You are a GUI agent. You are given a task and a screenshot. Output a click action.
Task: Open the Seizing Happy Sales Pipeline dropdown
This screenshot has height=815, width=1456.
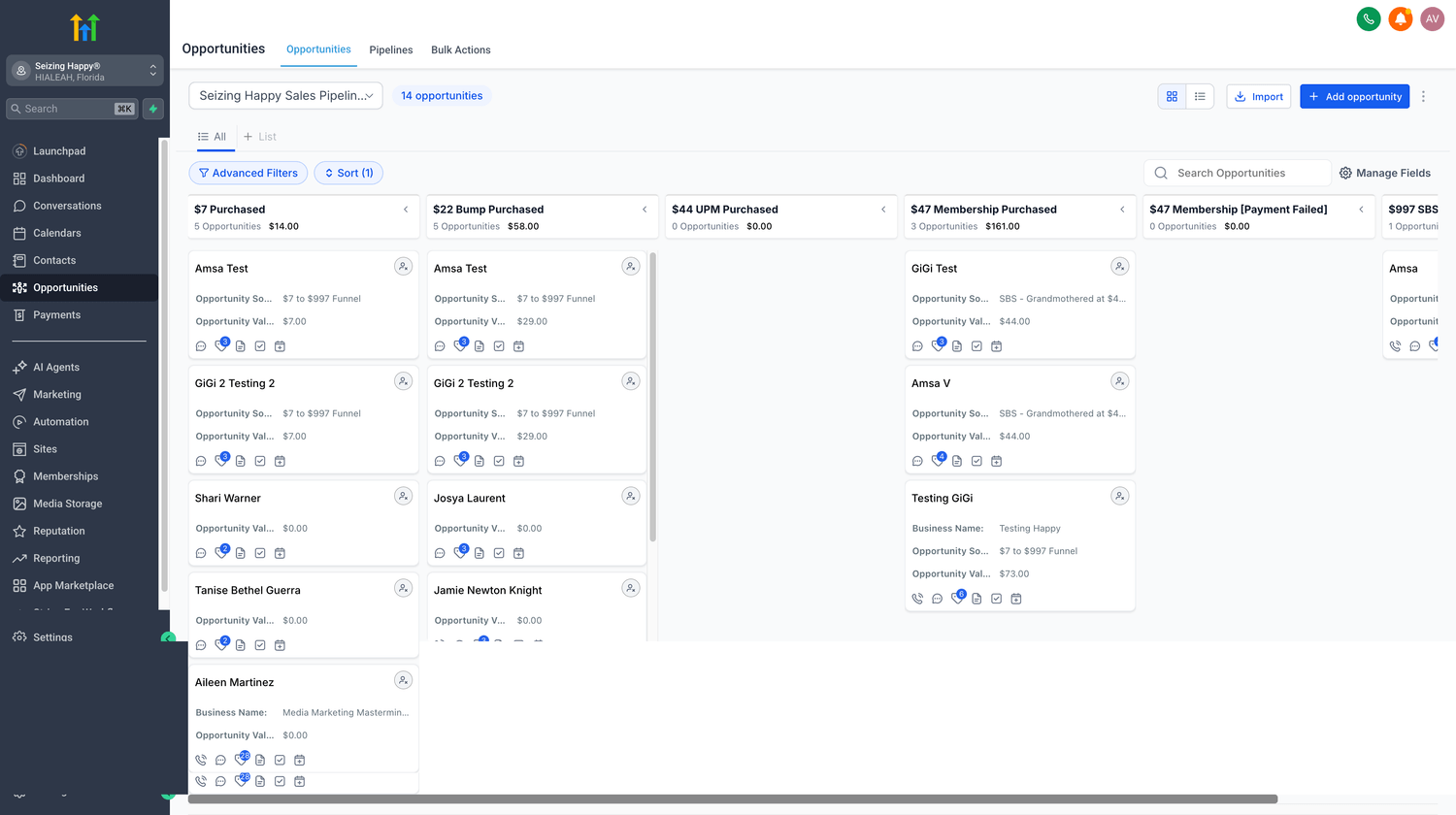click(x=285, y=95)
